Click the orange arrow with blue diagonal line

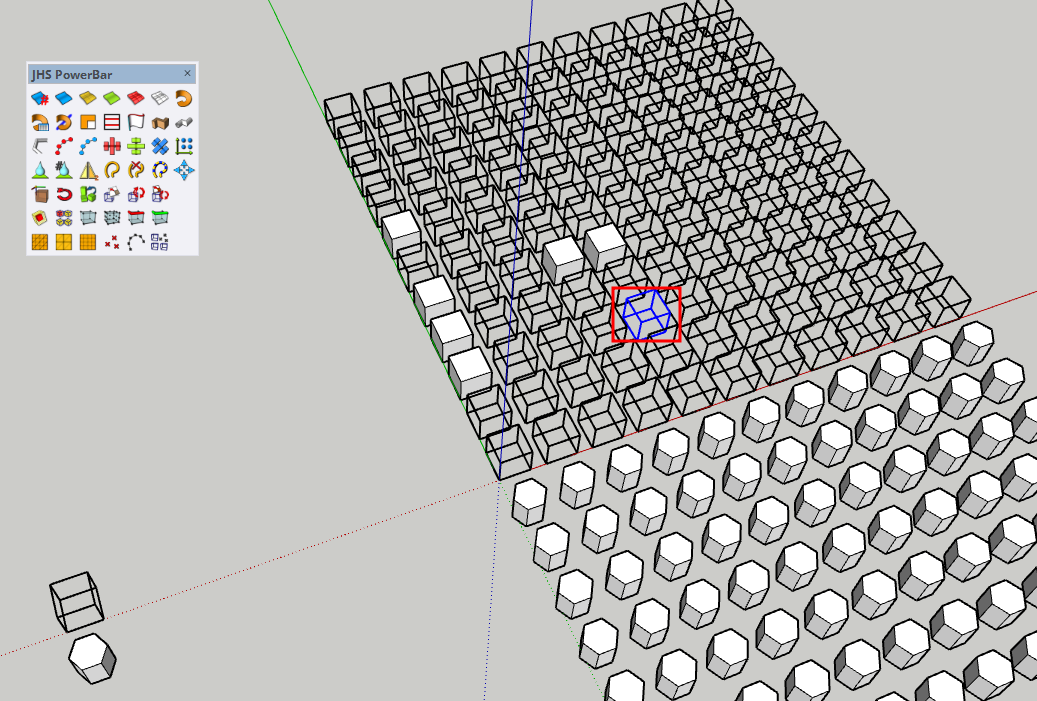[x=63, y=122]
